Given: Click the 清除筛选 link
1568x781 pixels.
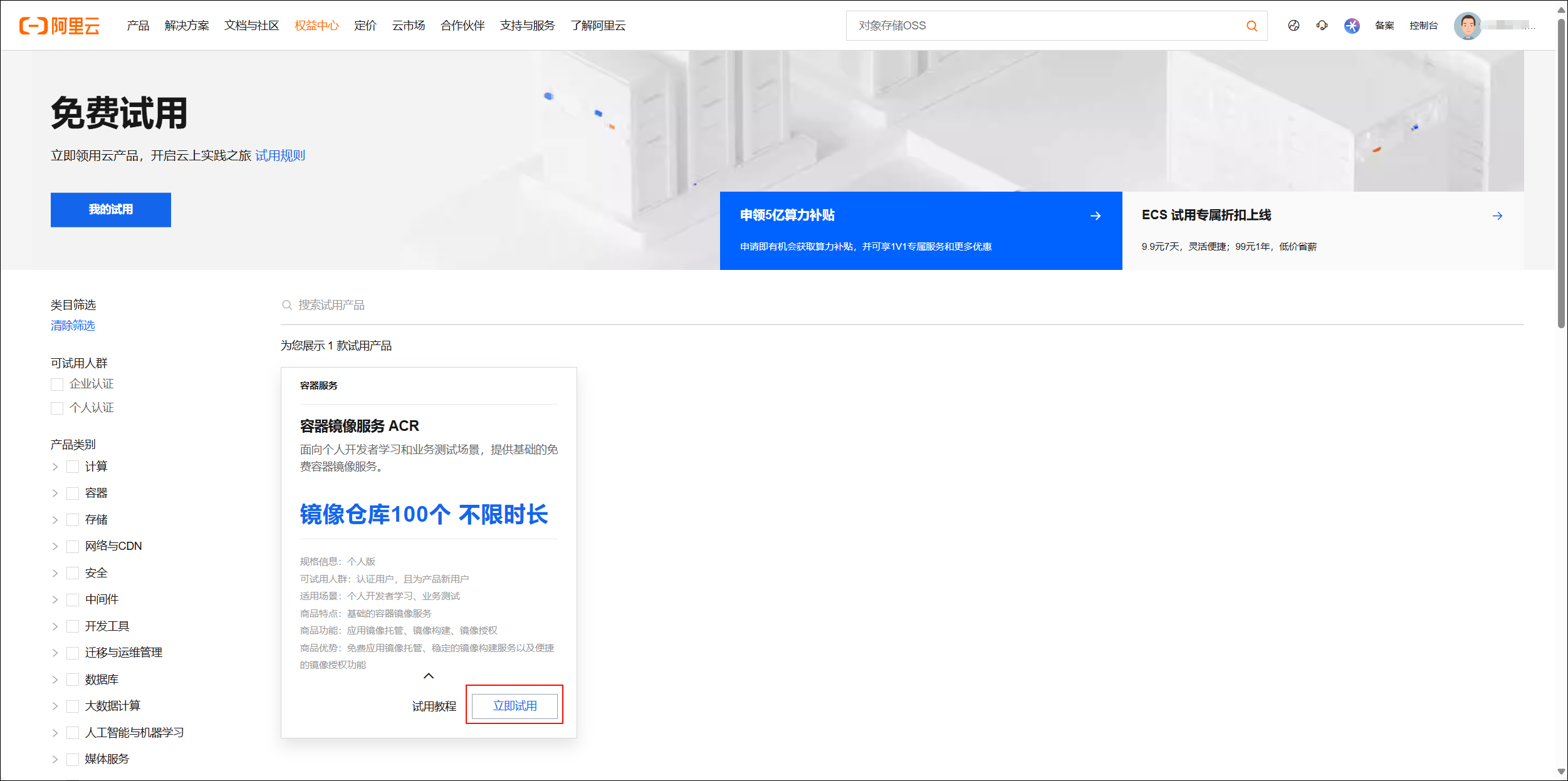Looking at the screenshot, I should [73, 326].
